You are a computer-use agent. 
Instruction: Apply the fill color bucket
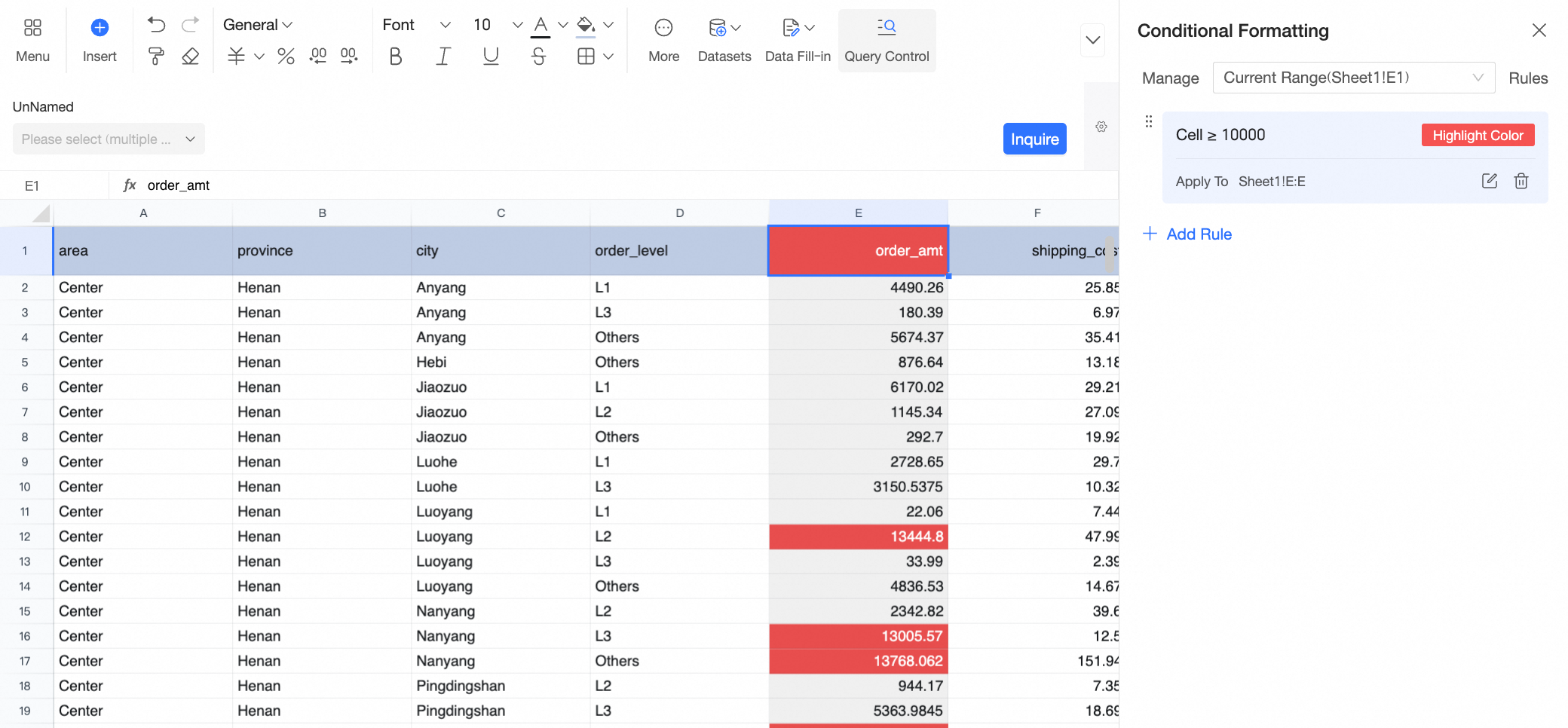point(586,26)
